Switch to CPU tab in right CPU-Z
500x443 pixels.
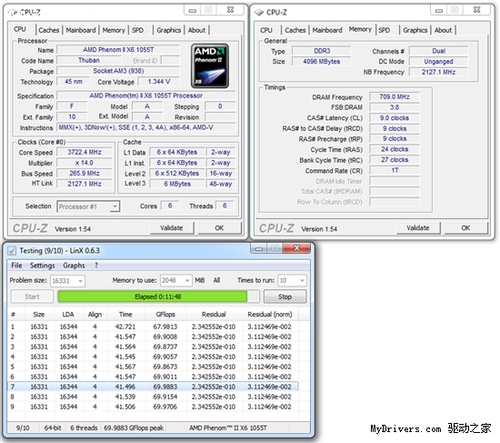(x=266, y=30)
